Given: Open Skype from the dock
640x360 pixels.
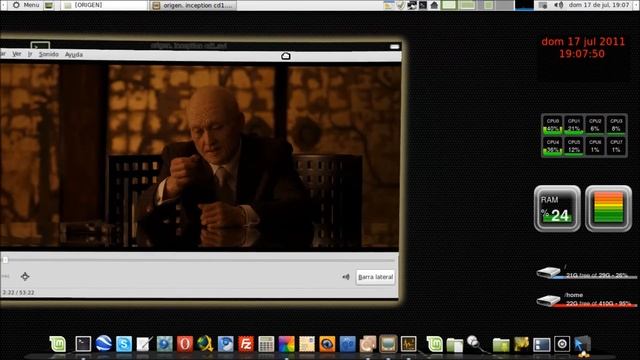Looking at the screenshot, I should (x=124, y=344).
